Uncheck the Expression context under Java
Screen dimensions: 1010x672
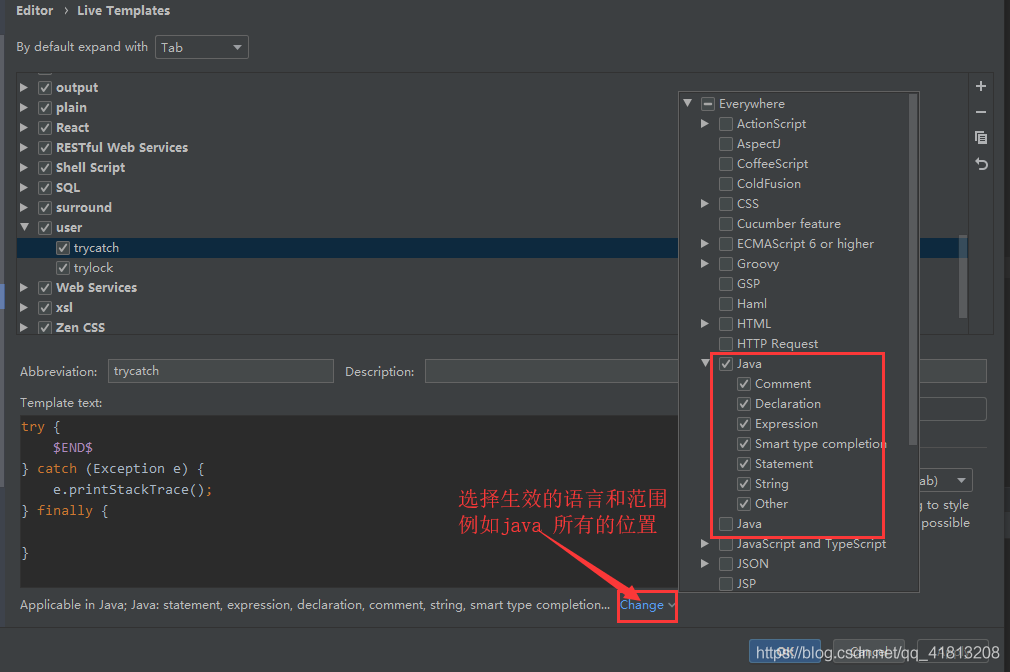(x=744, y=424)
